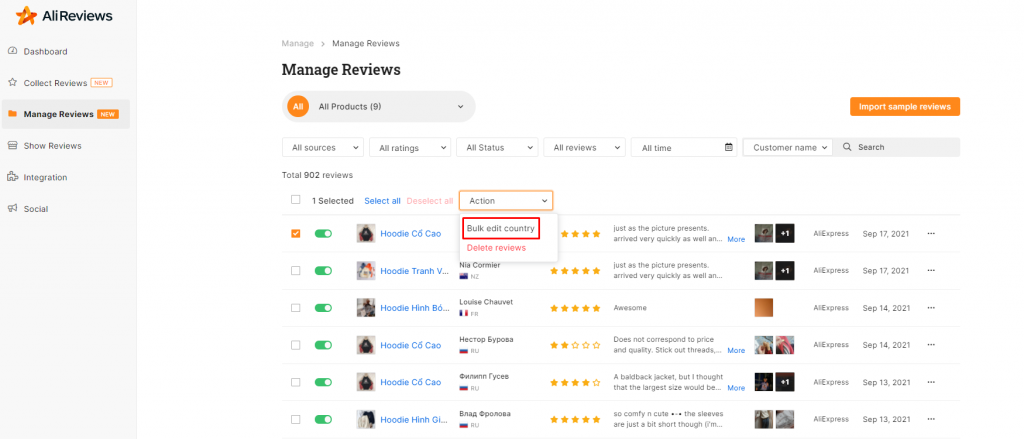
Task: Click the Collect Reviews star outline icon
Action: point(12,82)
